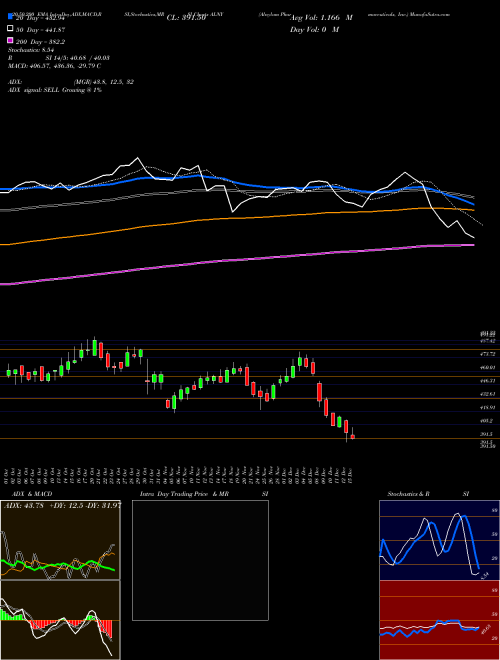Viewport: 500px width, 660px height.
Task: Click the 'Avg Vol: 1.166 M' label
Action: tap(321, 18)
